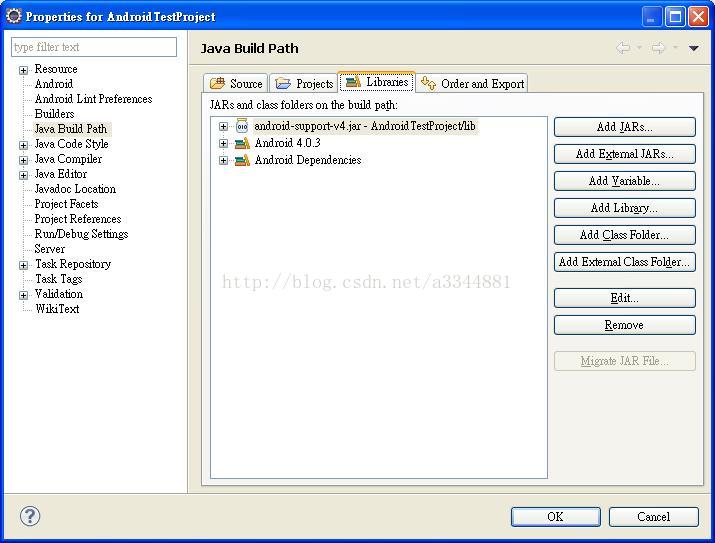Dismiss dialog with Cancel button
This screenshot has height=543, width=715.
point(653,517)
